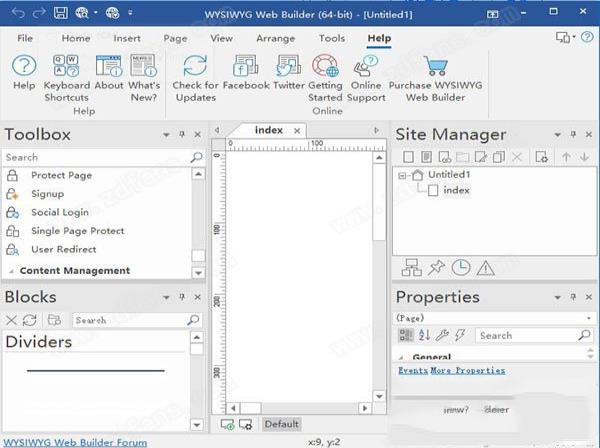Switch to the Arrange ribbon tab
The height and width of the screenshot is (448, 600).
276,38
